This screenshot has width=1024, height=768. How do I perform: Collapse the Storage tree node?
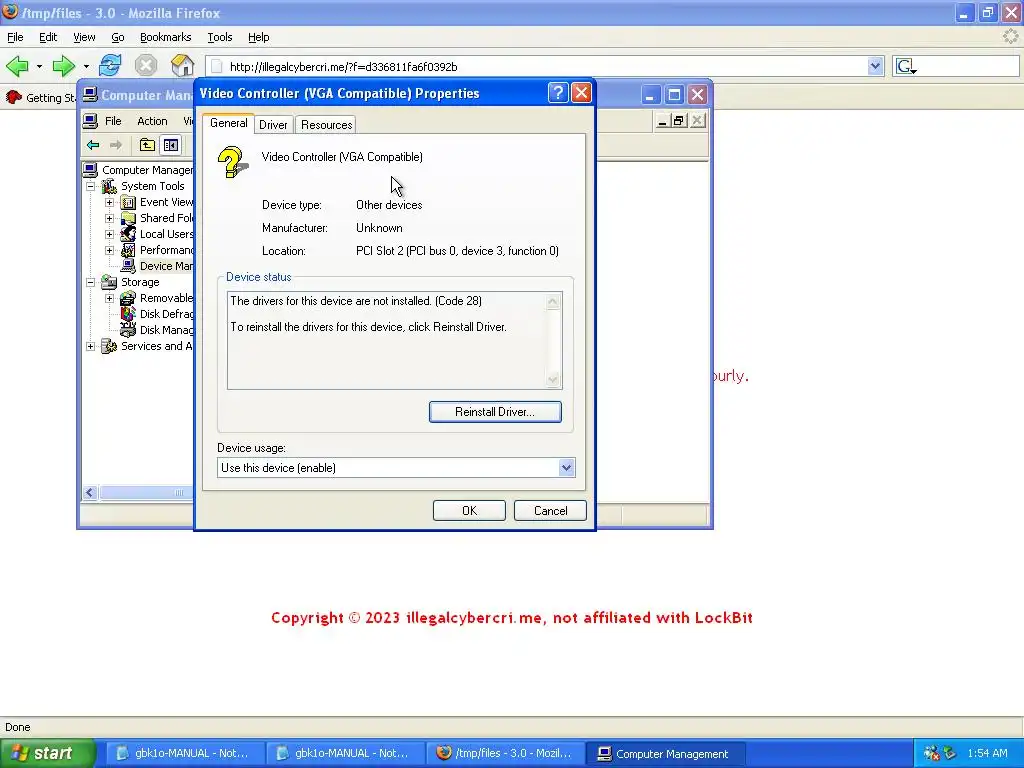point(91,282)
